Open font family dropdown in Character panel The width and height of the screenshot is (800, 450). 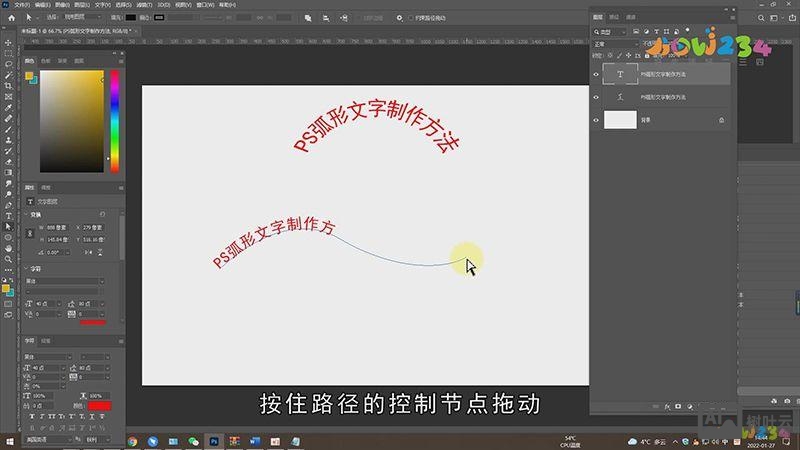coord(48,357)
